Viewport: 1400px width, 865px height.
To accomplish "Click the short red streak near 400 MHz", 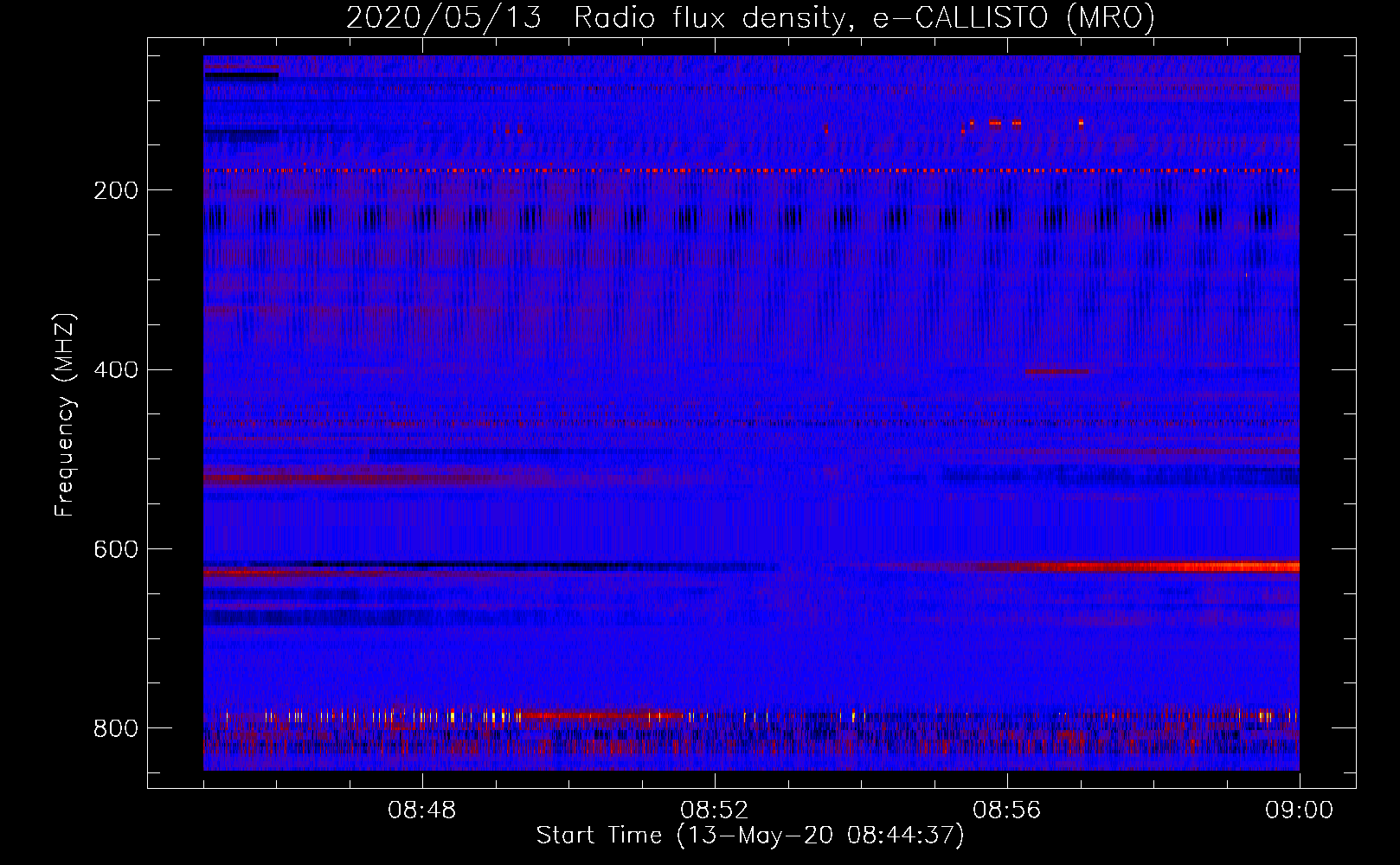I will tap(1057, 372).
